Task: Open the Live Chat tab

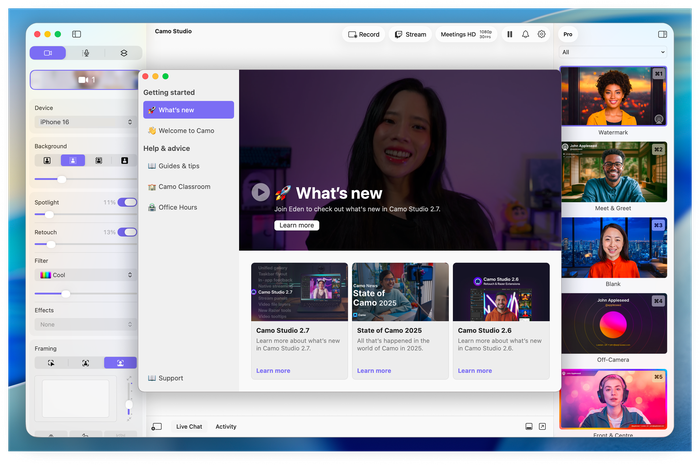Action: pos(189,427)
